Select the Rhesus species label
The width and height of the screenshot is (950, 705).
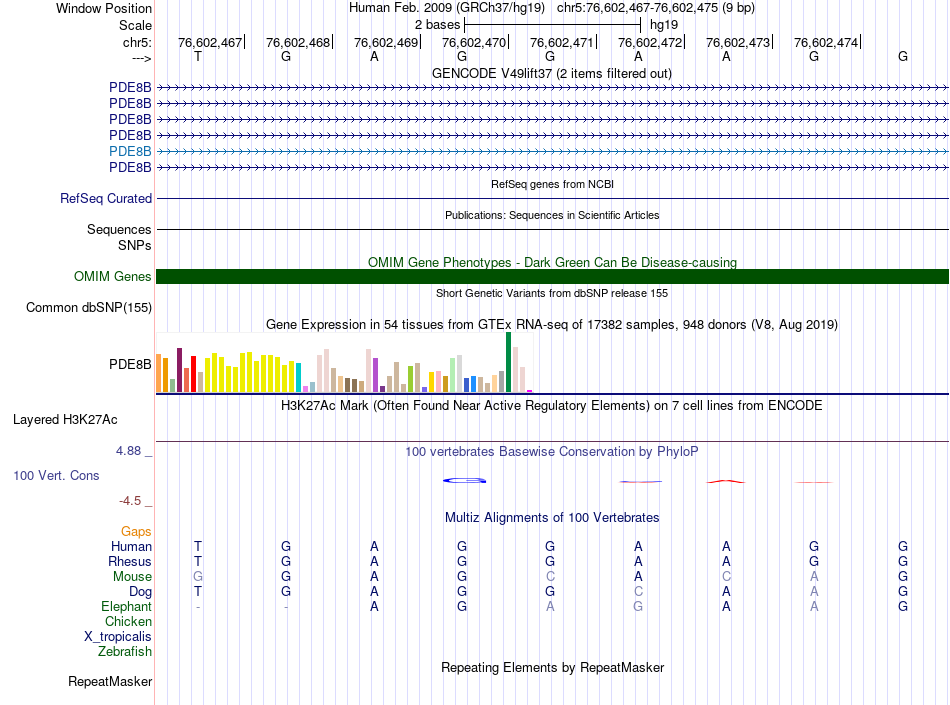click(130, 562)
